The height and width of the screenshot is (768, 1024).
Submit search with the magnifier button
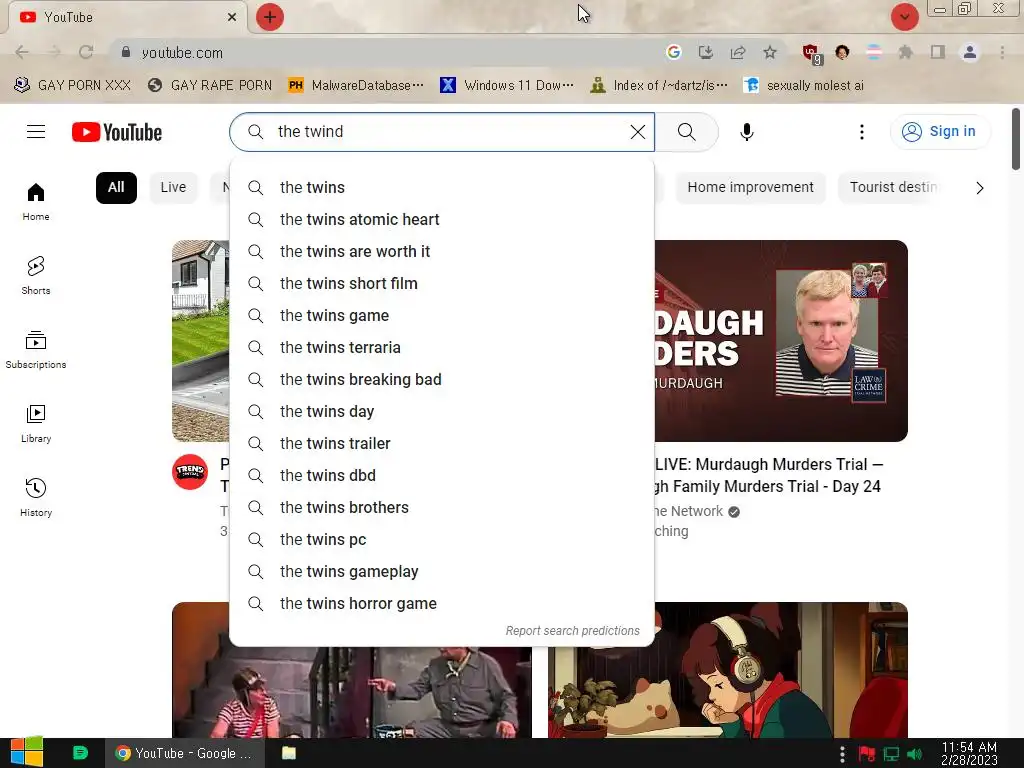(x=686, y=132)
